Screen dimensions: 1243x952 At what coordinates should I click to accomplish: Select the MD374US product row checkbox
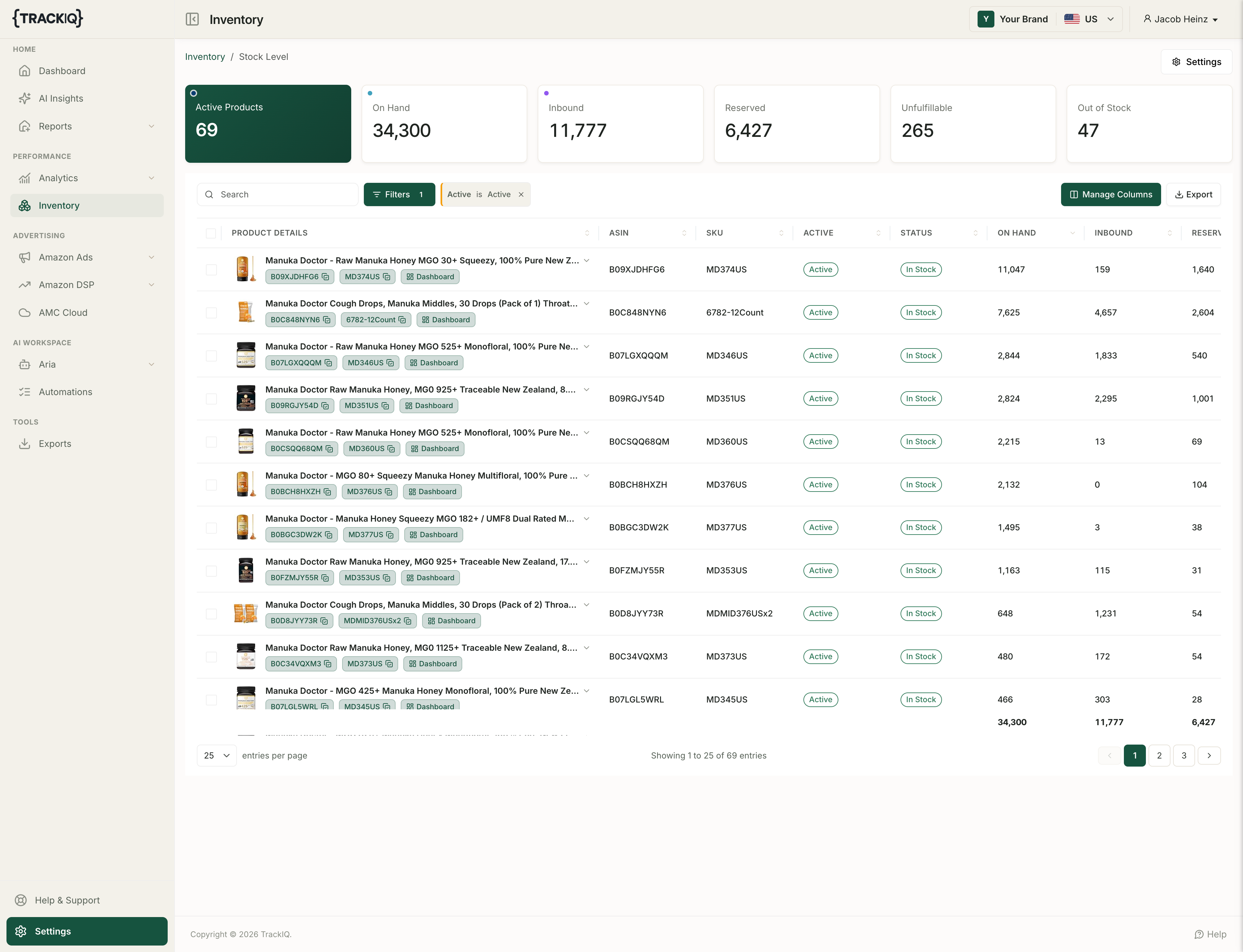(211, 270)
